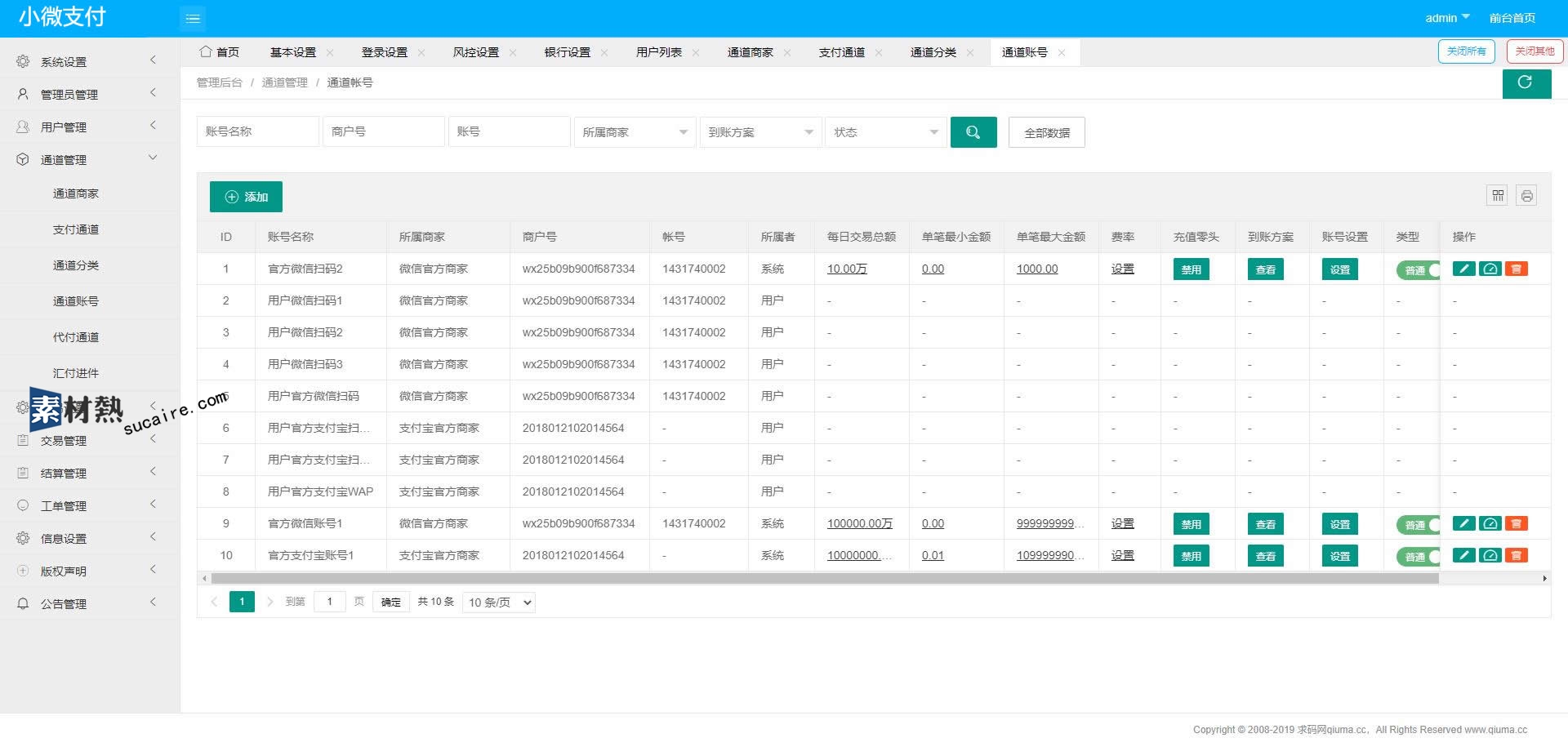Click edit pencil icon for 官方微信账号1
The width and height of the screenshot is (1568, 747).
point(1463,523)
